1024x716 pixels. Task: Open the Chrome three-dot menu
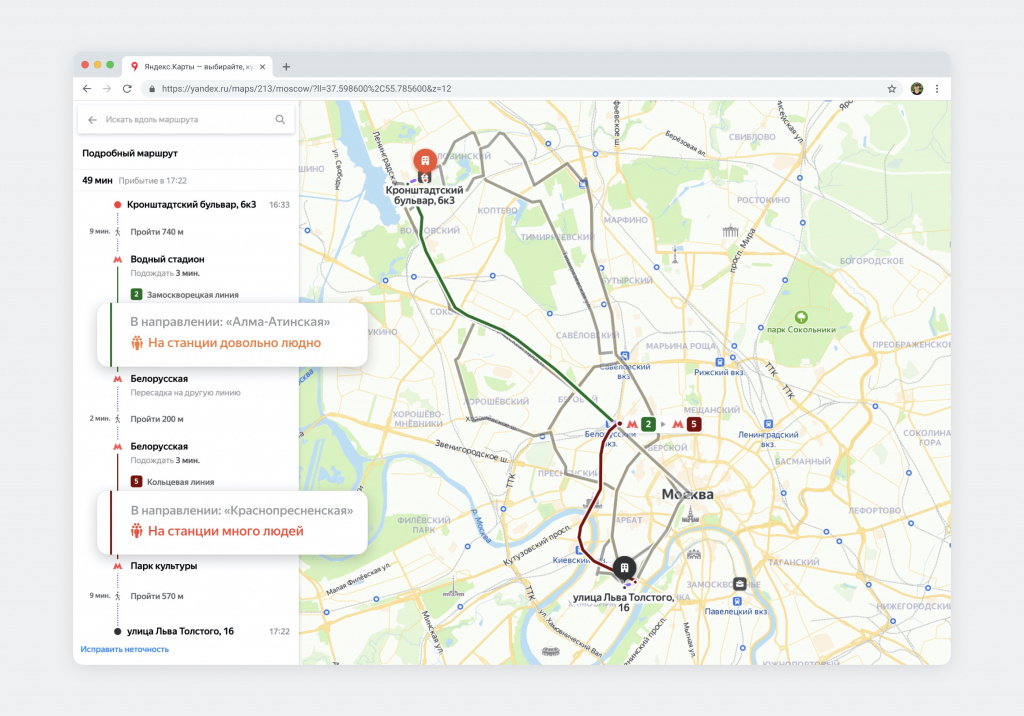click(937, 88)
